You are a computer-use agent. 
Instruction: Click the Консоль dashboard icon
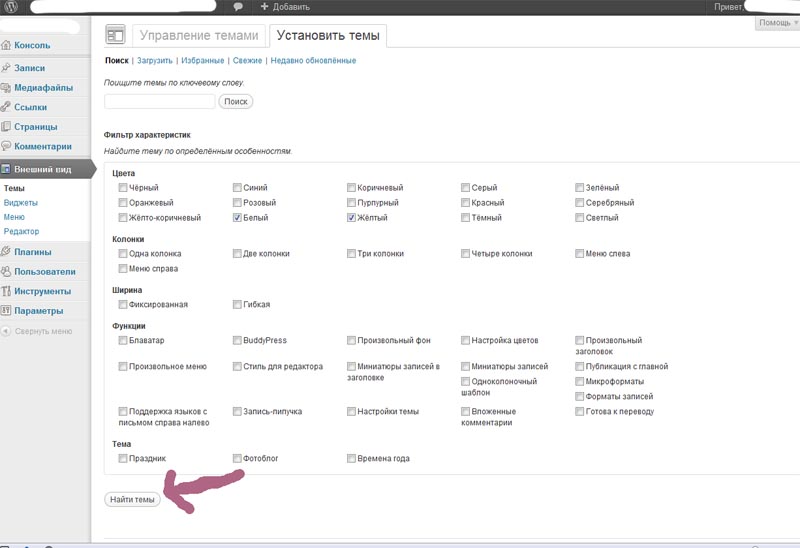(7, 45)
